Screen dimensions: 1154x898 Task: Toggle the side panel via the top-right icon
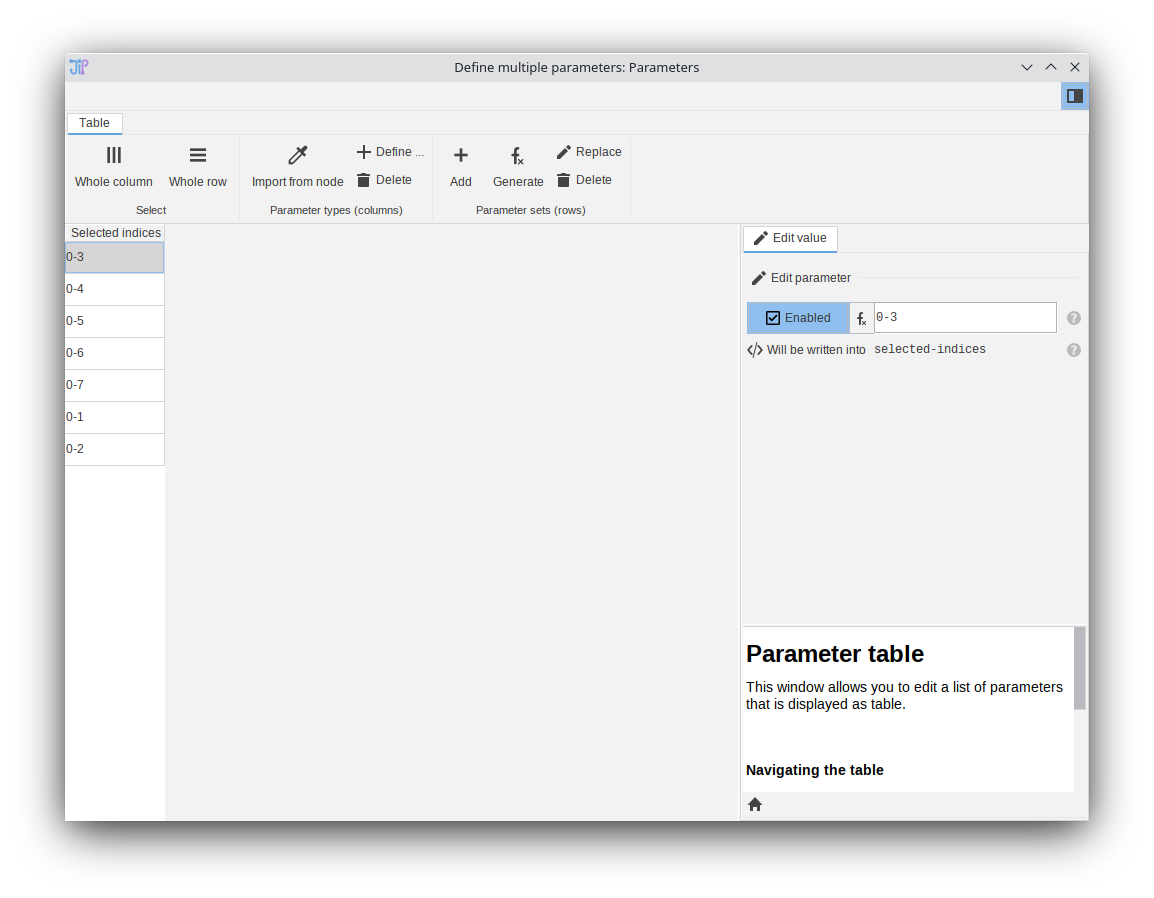1074,95
